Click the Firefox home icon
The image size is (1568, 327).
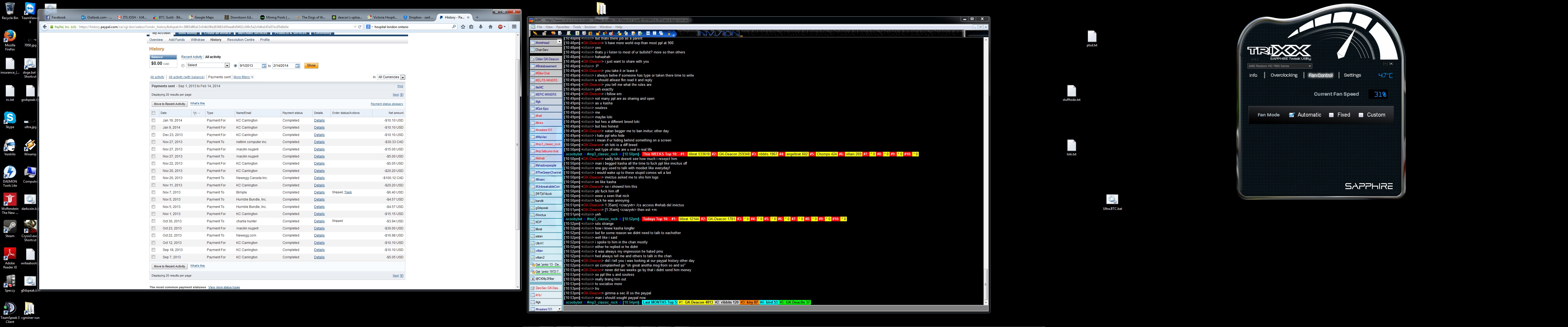(x=491, y=27)
